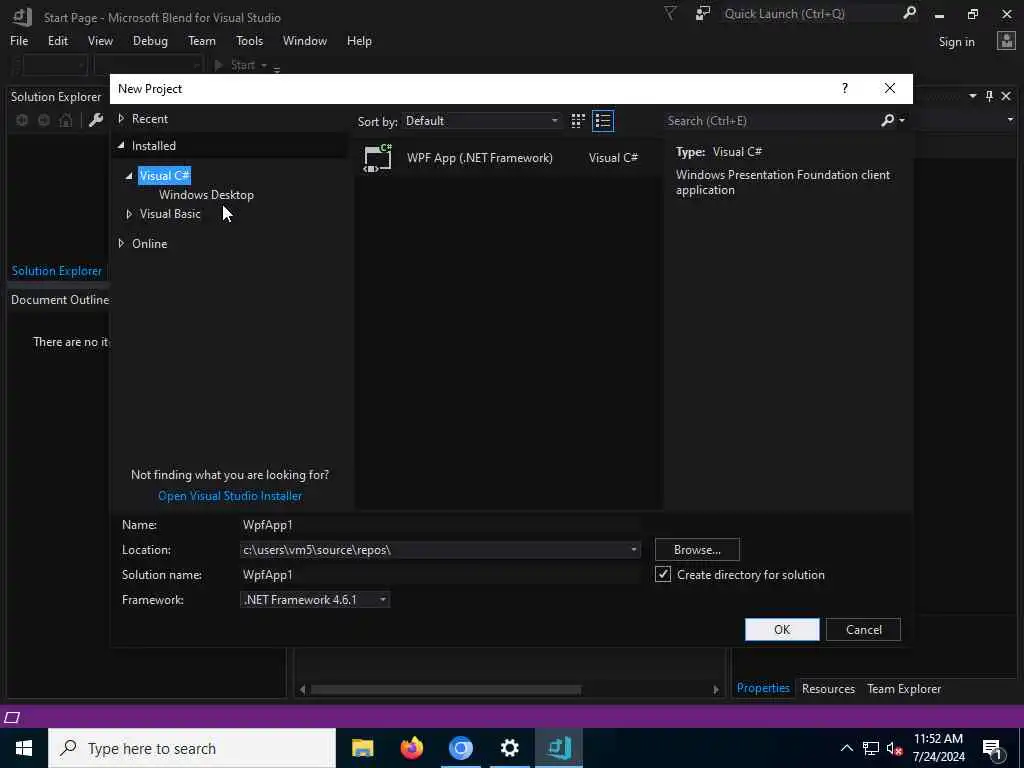Click the Quick Launch search box
Screen dimensions: 1024x768
click(810, 14)
